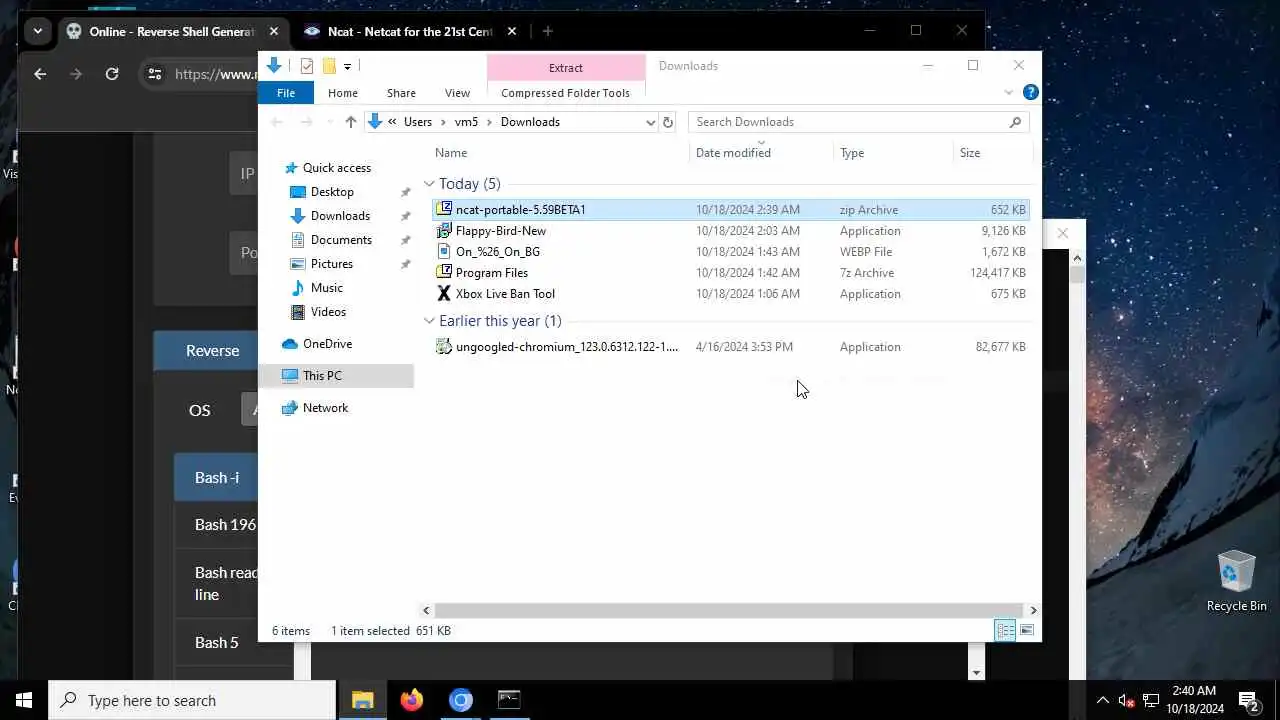The height and width of the screenshot is (720, 1280).
Task: Open Chromium browser from the taskbar
Action: [460, 700]
